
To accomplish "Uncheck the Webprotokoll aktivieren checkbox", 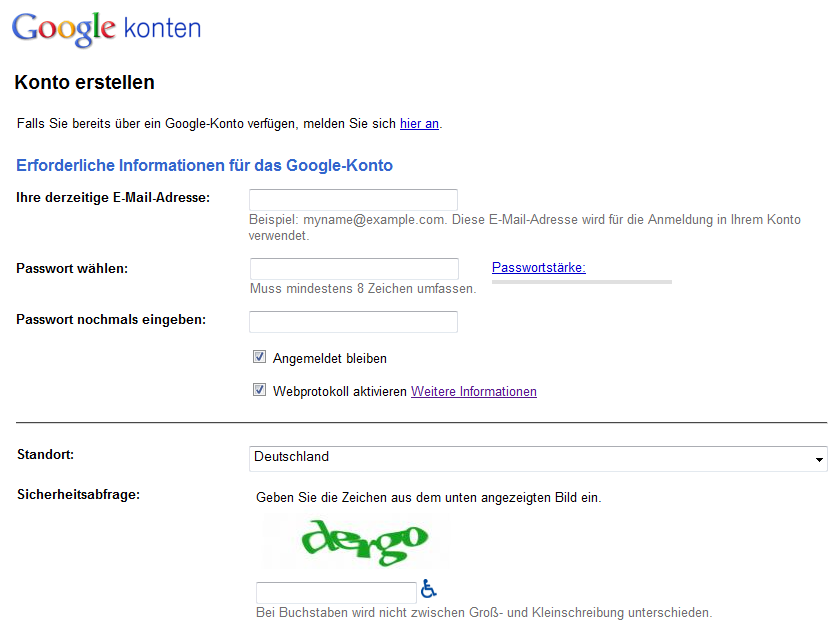I will coord(259,390).
